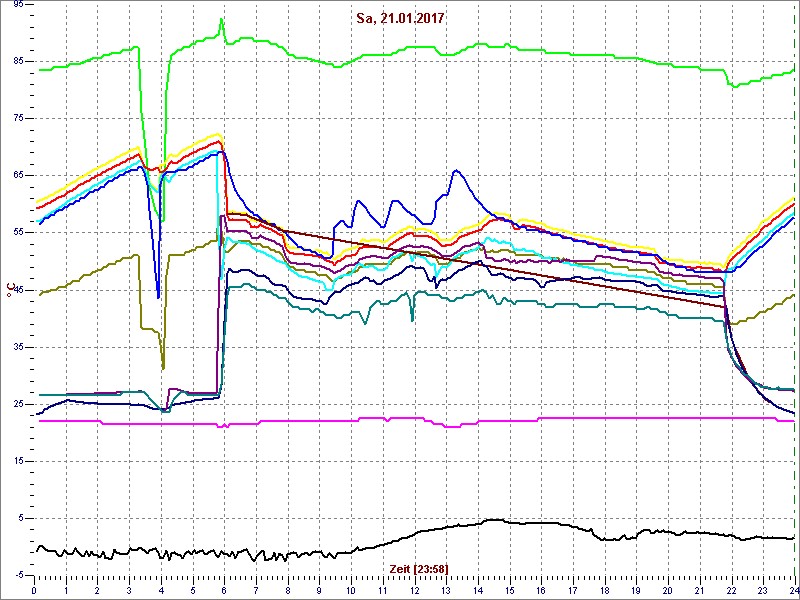Click the °C unit label on vertical axis
The height and width of the screenshot is (600, 800).
(x=10, y=291)
